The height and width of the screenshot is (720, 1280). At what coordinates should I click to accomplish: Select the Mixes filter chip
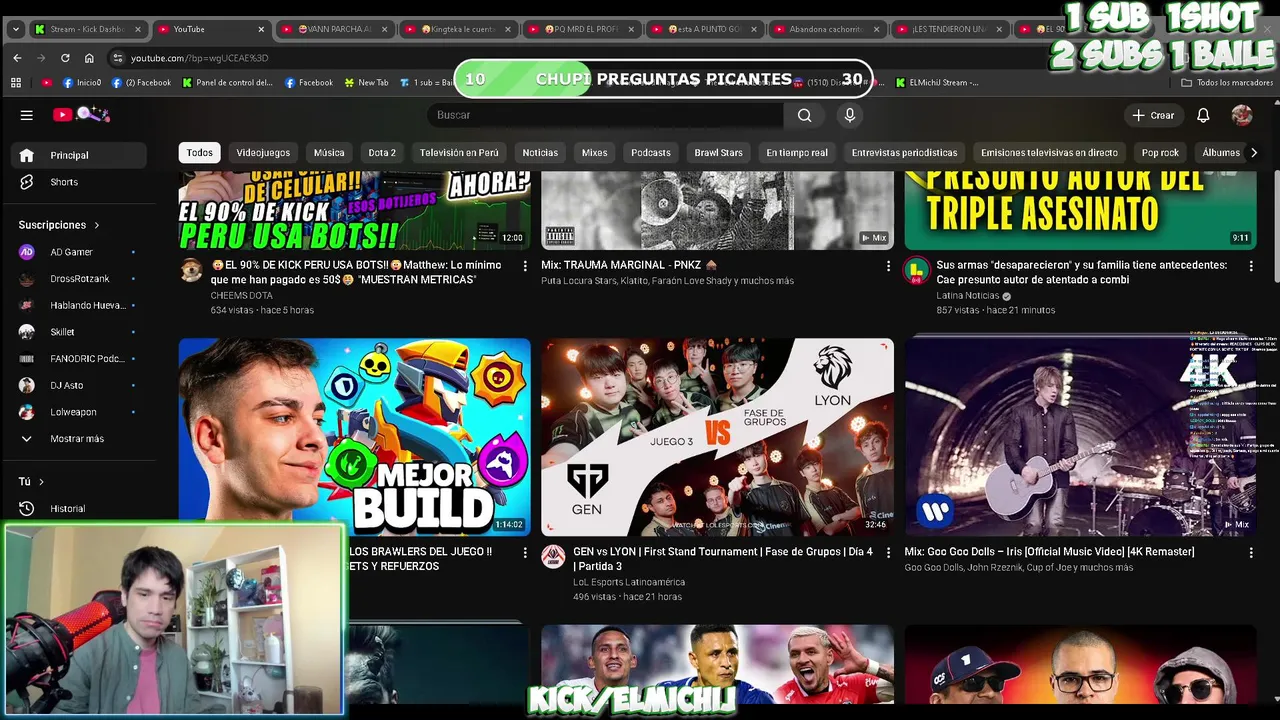pos(594,153)
